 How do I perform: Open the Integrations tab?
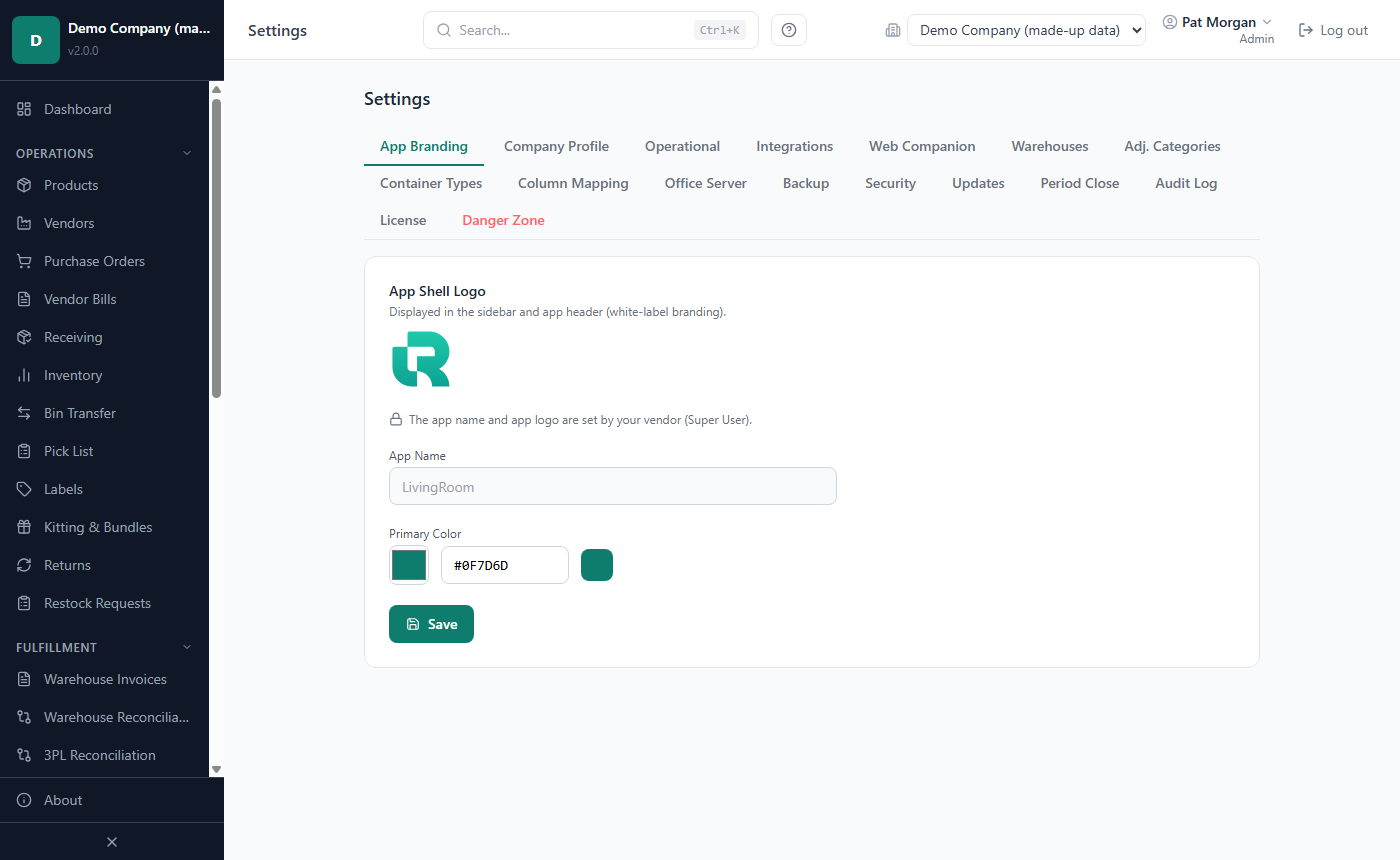[x=794, y=146]
